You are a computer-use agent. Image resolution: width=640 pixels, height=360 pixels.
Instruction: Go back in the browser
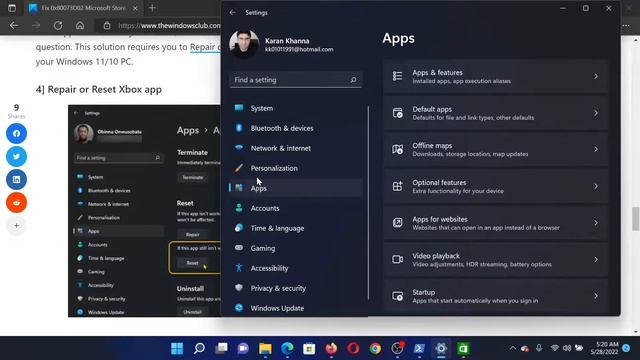pyautogui.click(x=14, y=25)
